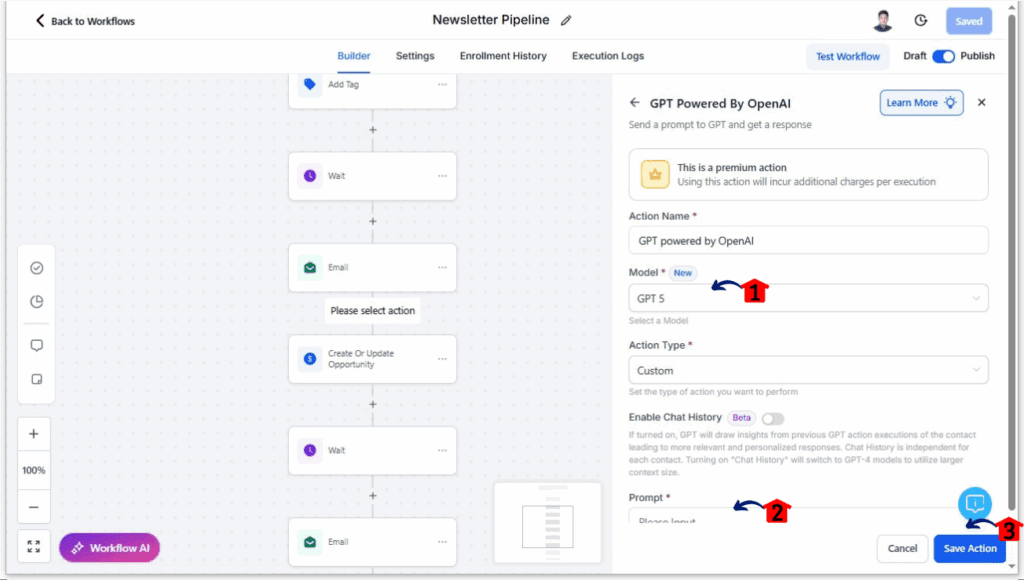Click the canvas minimap thumbnail
This screenshot has height=581, width=1024.
pyautogui.click(x=547, y=522)
